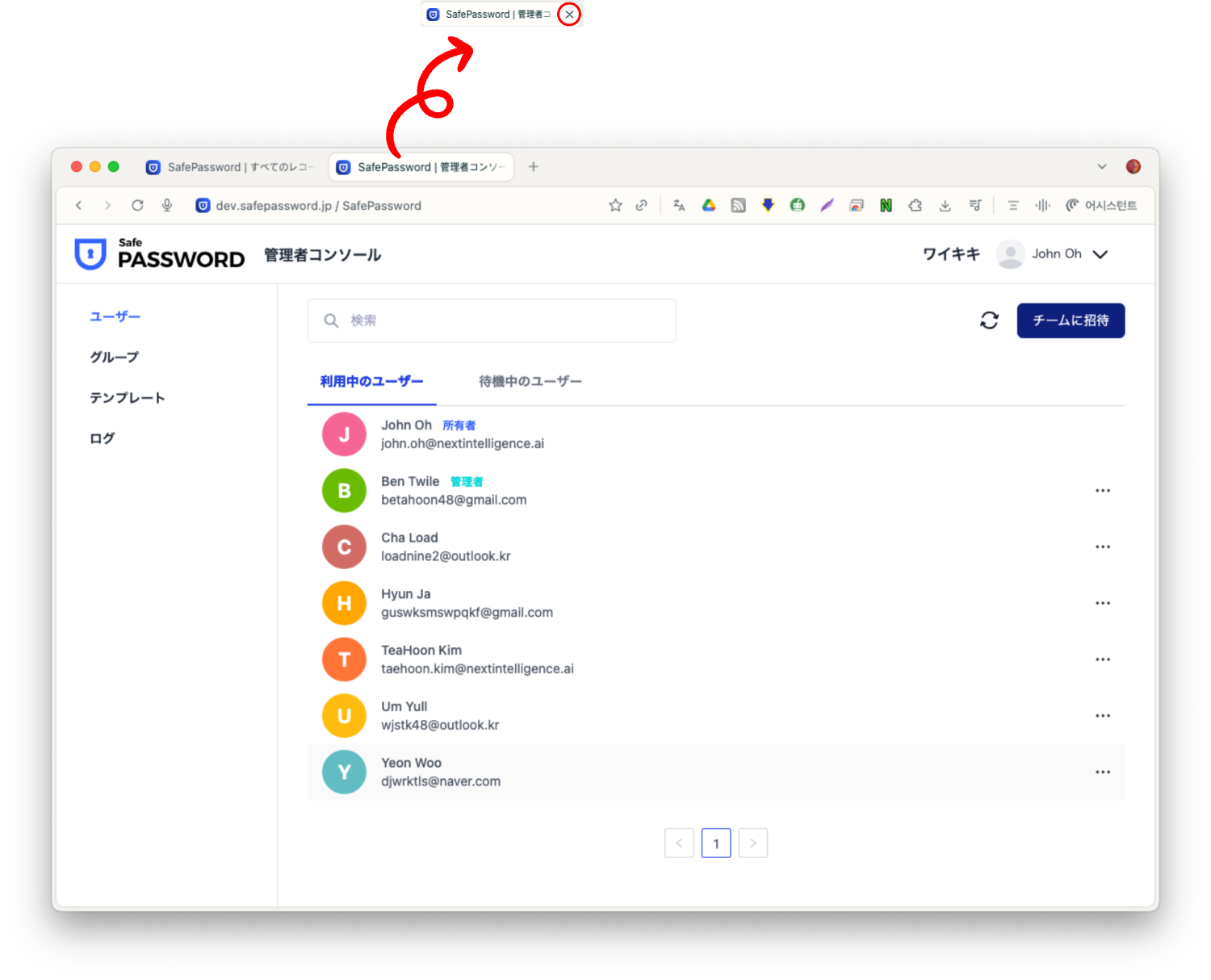Go to page 1 in pagination
Screen dimensions: 1211x980
(716, 844)
